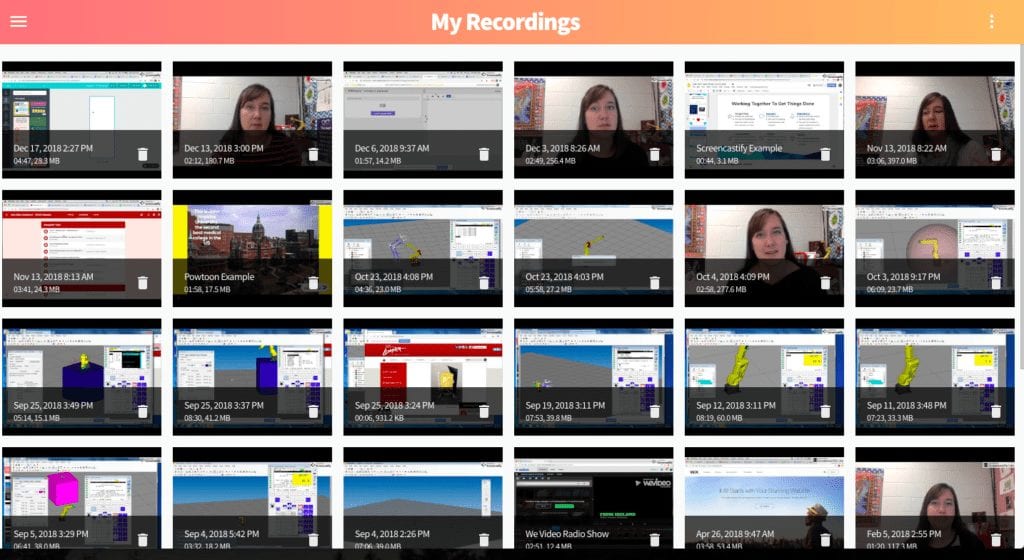
Task: Delete the Dec 17, 2018 2:27 PM recording
Action: (142, 154)
